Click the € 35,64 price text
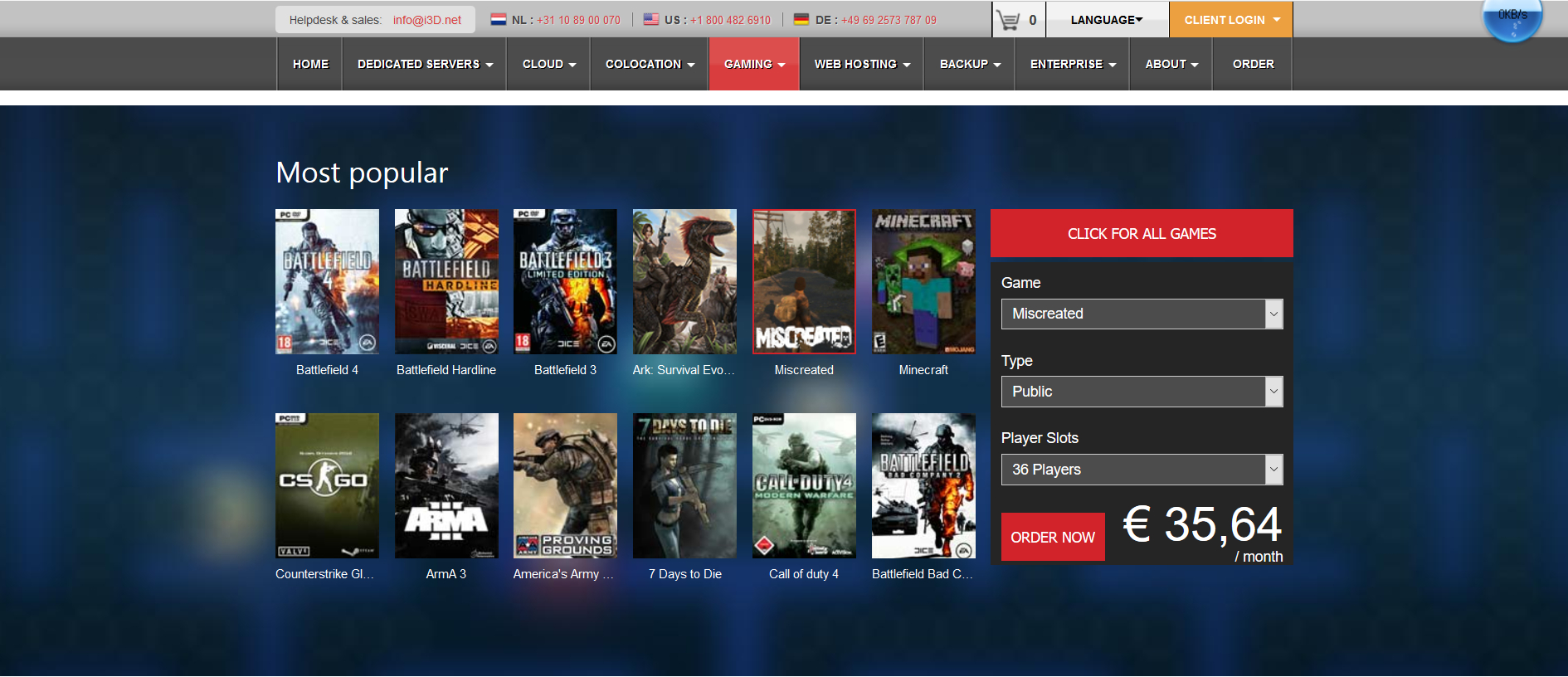1568x677 pixels. tap(1202, 524)
